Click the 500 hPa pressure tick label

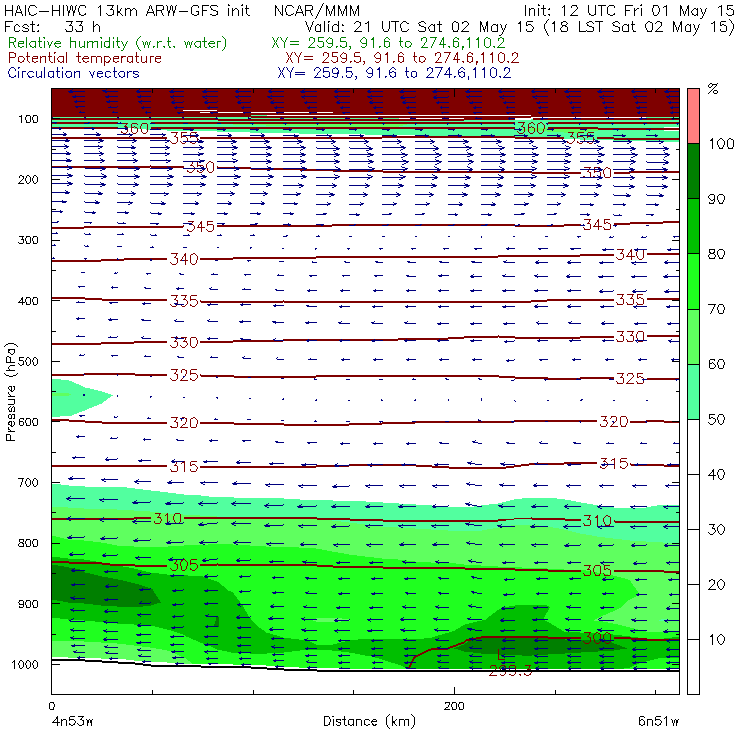click(x=28, y=362)
